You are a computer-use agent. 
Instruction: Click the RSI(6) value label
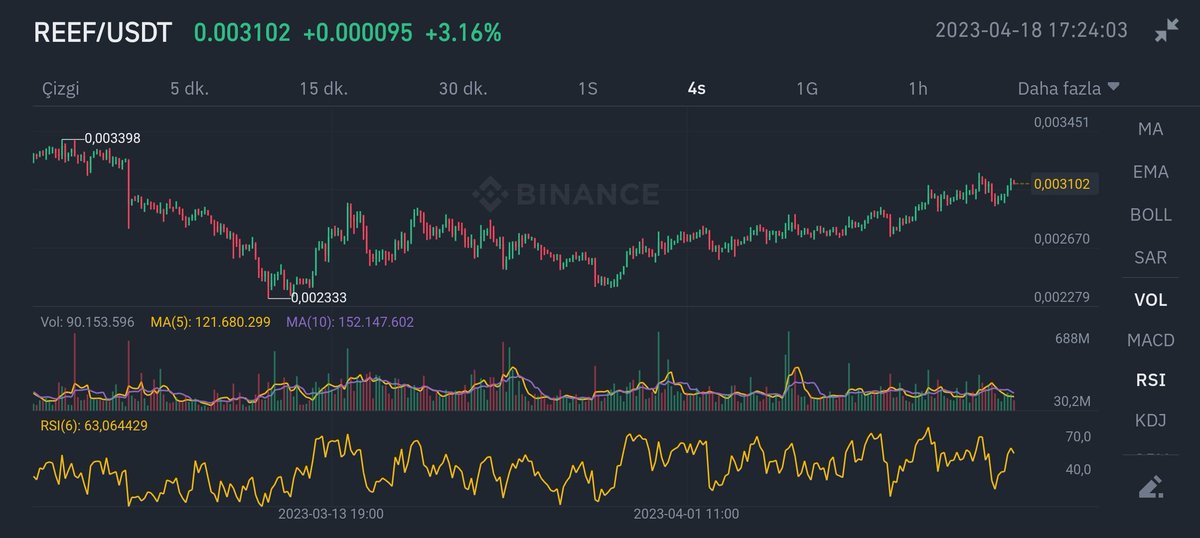(x=93, y=425)
